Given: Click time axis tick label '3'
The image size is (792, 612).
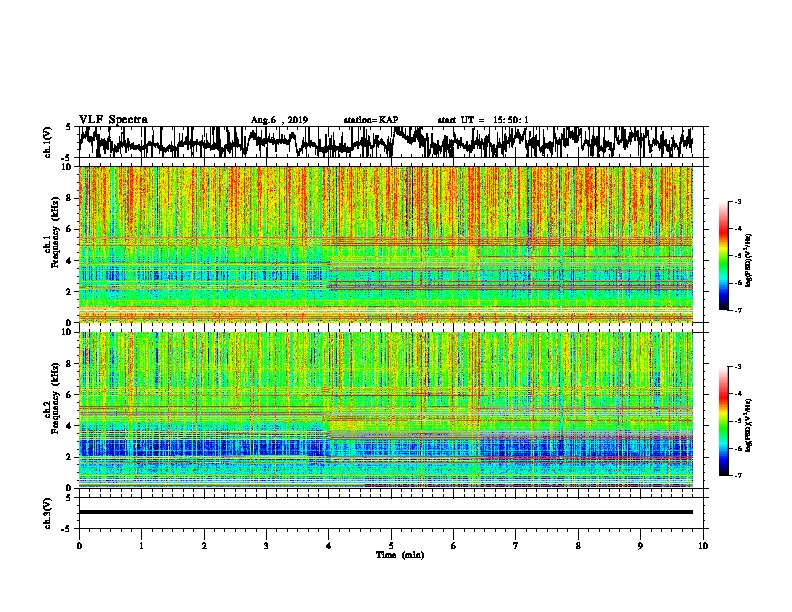Looking at the screenshot, I should (x=266, y=546).
